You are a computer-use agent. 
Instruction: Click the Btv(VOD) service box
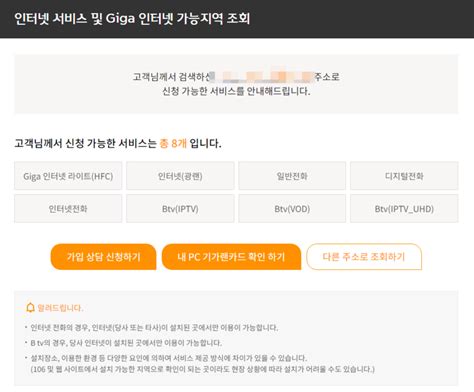(292, 209)
